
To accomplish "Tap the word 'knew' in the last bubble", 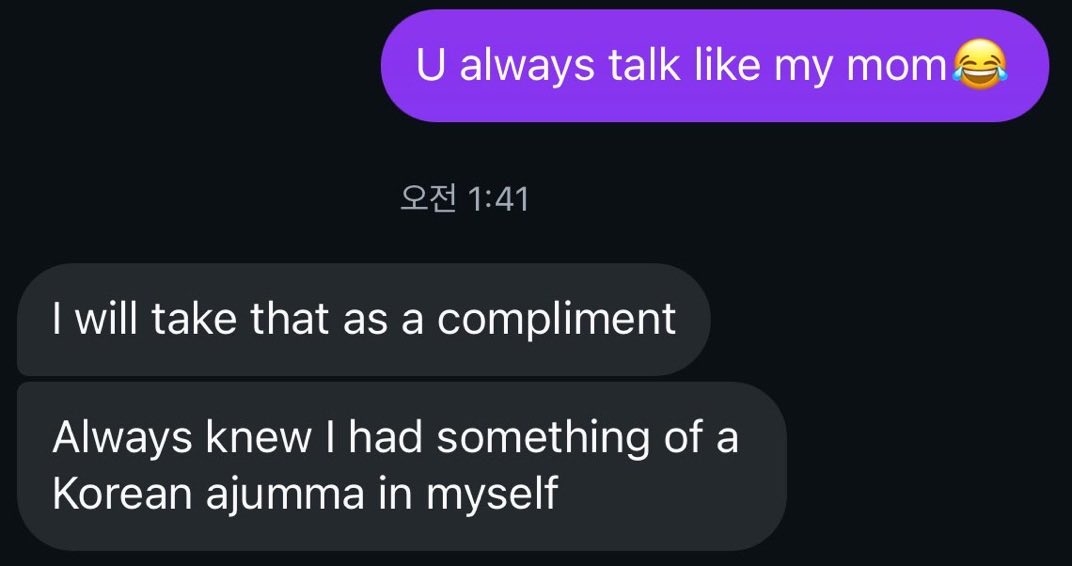I will point(260,437).
